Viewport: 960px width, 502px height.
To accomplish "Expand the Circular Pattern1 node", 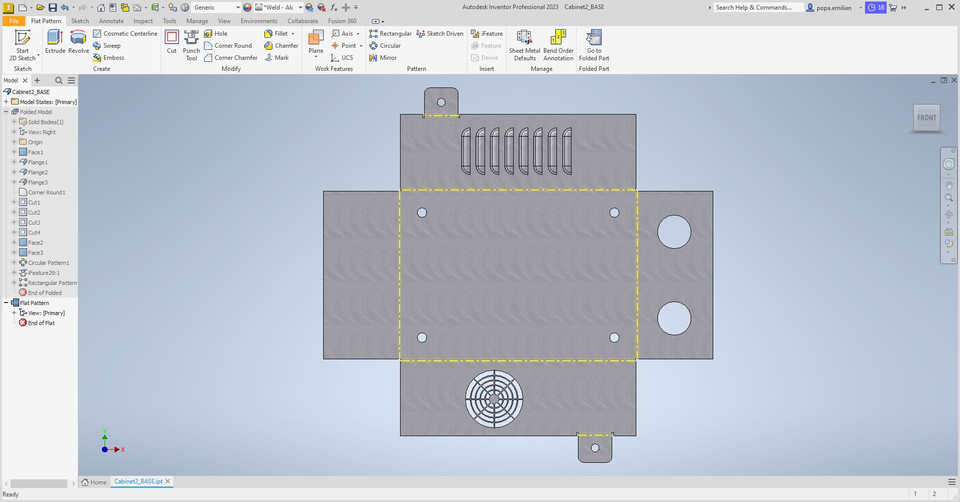I will [x=14, y=263].
